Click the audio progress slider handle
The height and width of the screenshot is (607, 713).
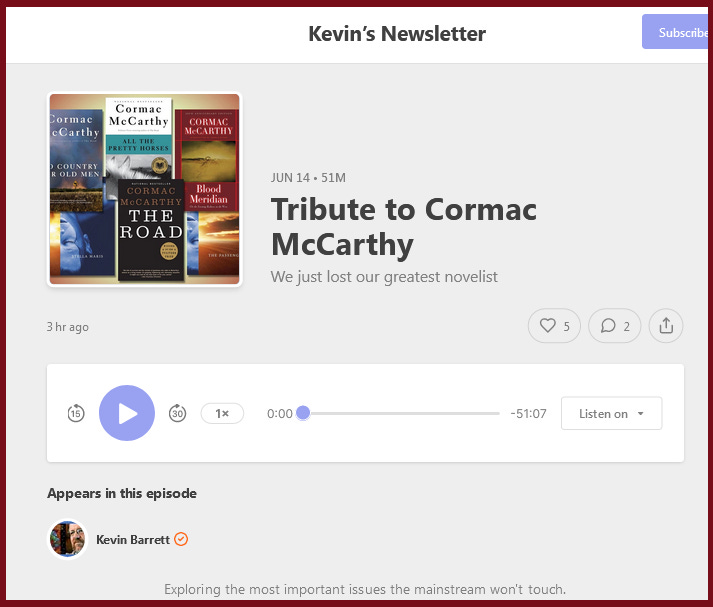303,413
